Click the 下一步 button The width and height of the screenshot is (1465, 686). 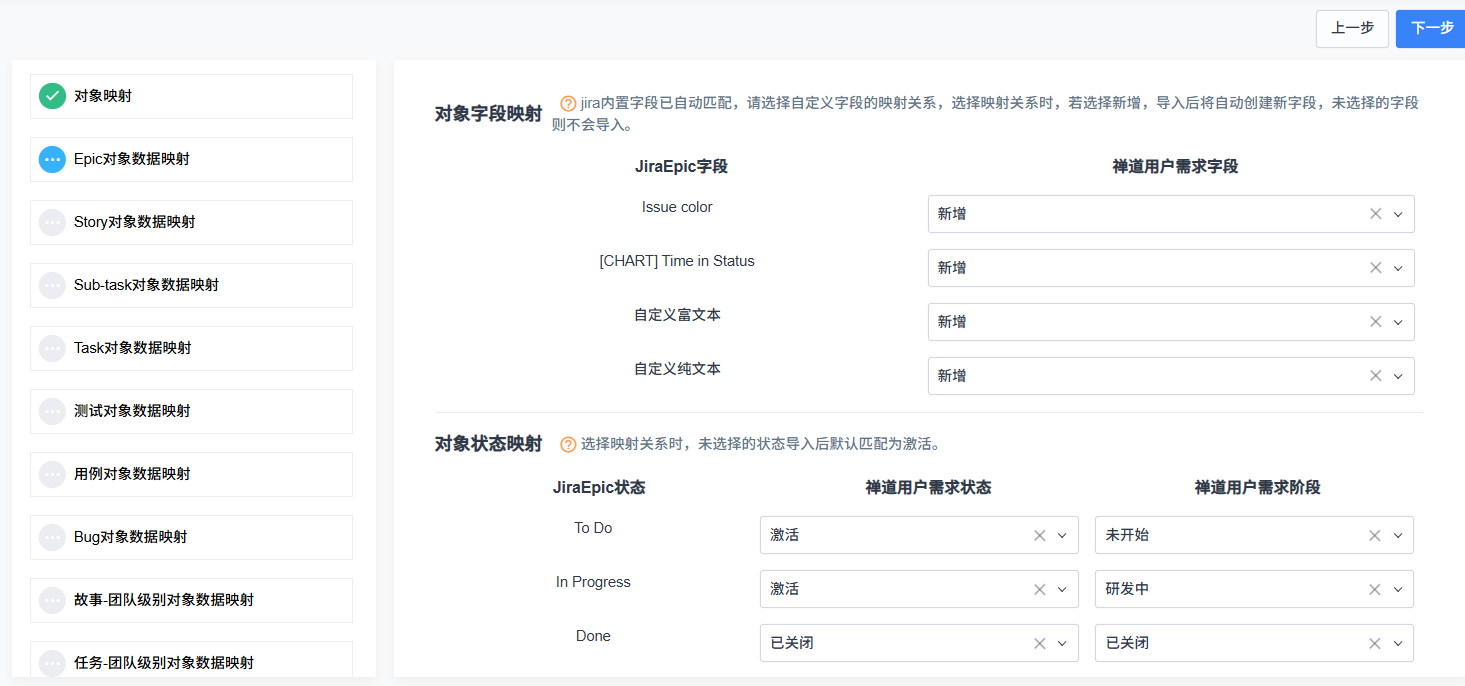click(1432, 28)
